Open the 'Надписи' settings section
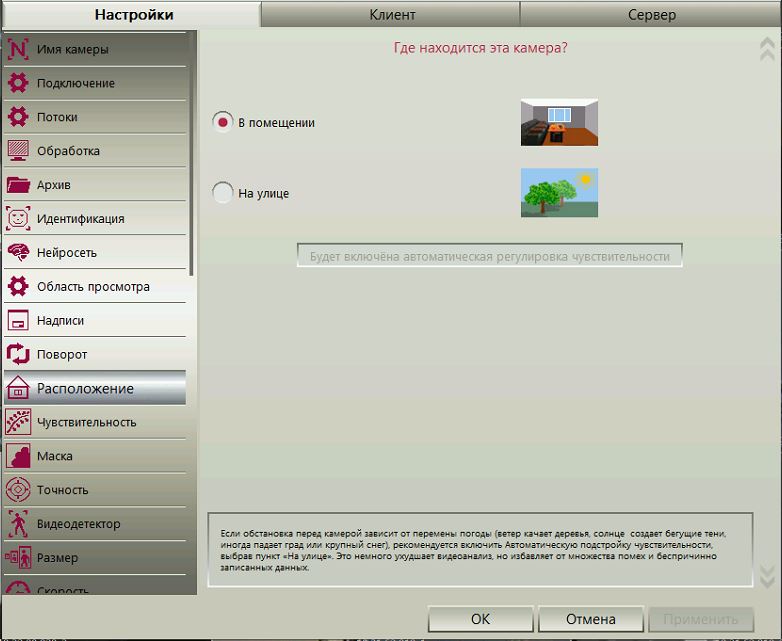 point(95,321)
